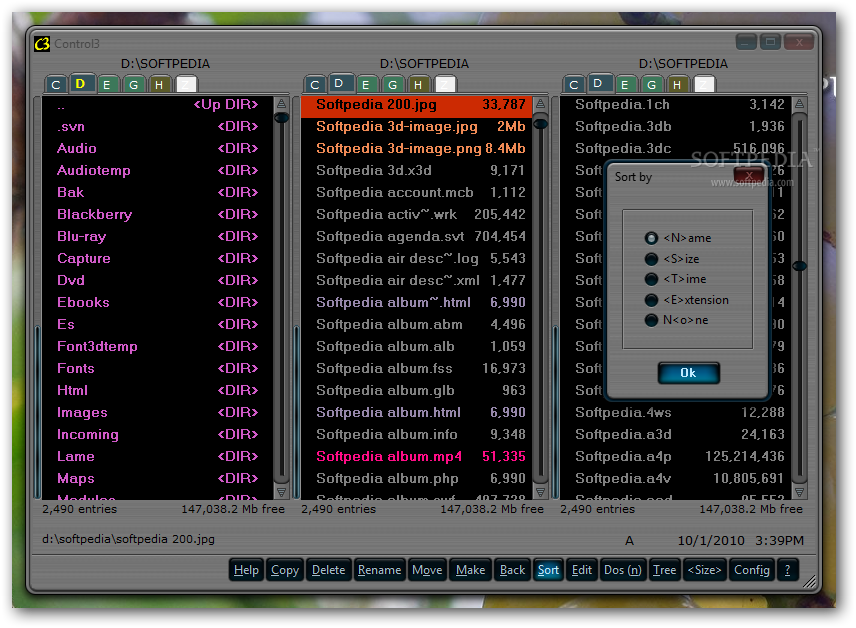
Task: Click the Make button
Action: [x=471, y=570]
